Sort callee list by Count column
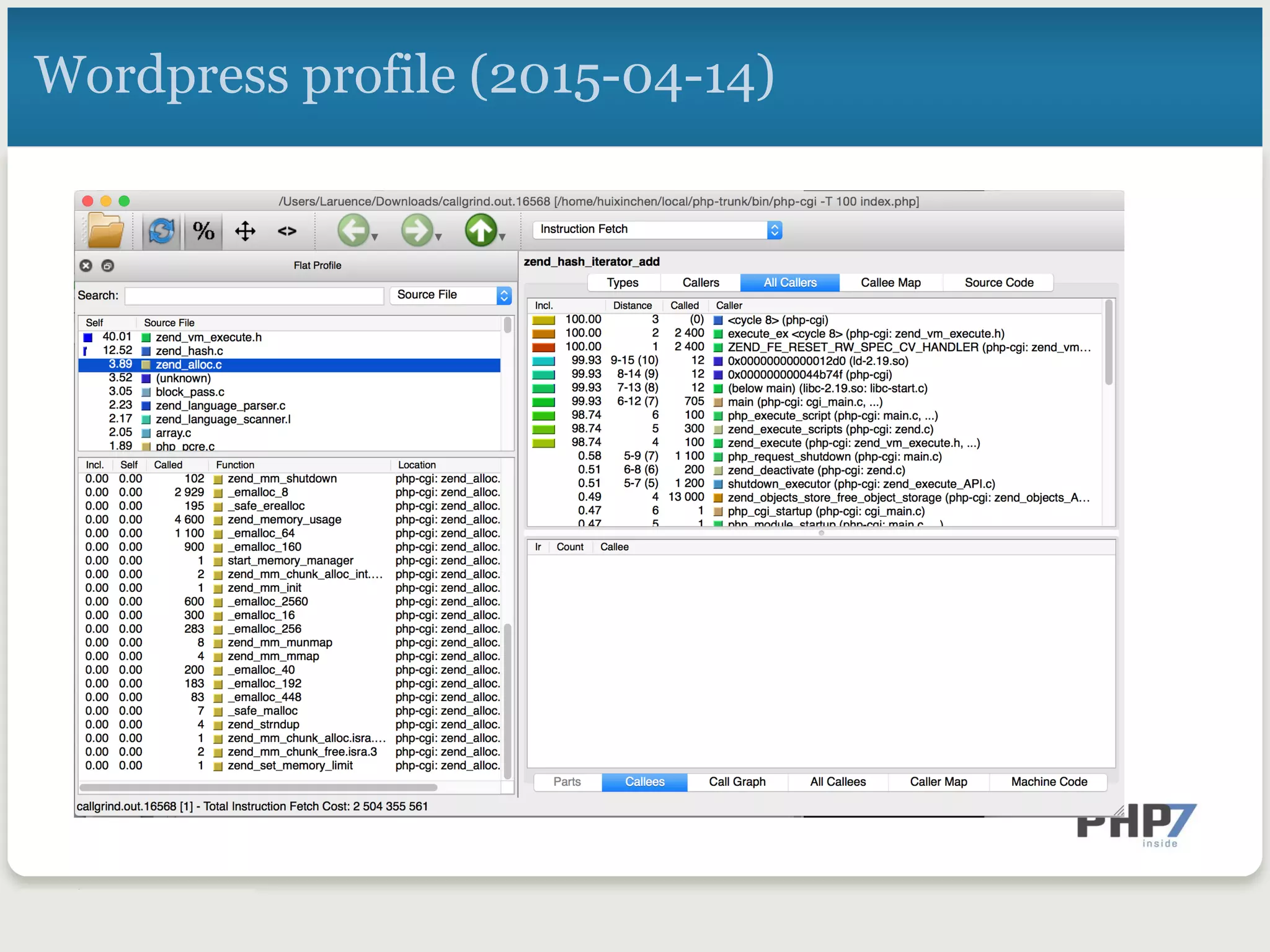 pyautogui.click(x=570, y=547)
